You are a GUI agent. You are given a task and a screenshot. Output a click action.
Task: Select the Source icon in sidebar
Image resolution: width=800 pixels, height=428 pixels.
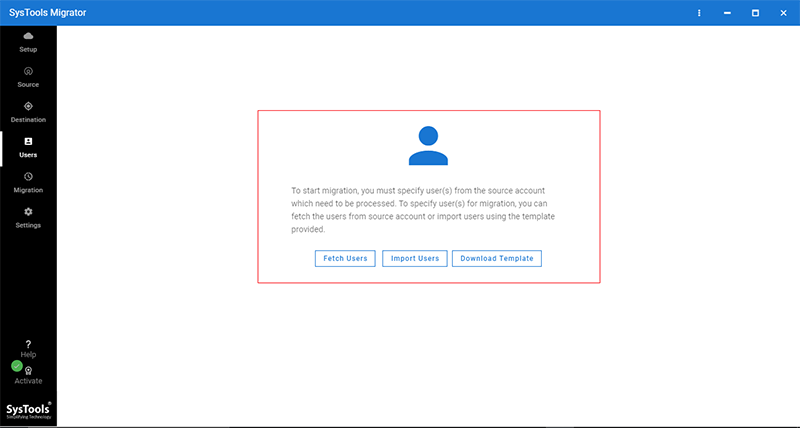tap(28, 71)
